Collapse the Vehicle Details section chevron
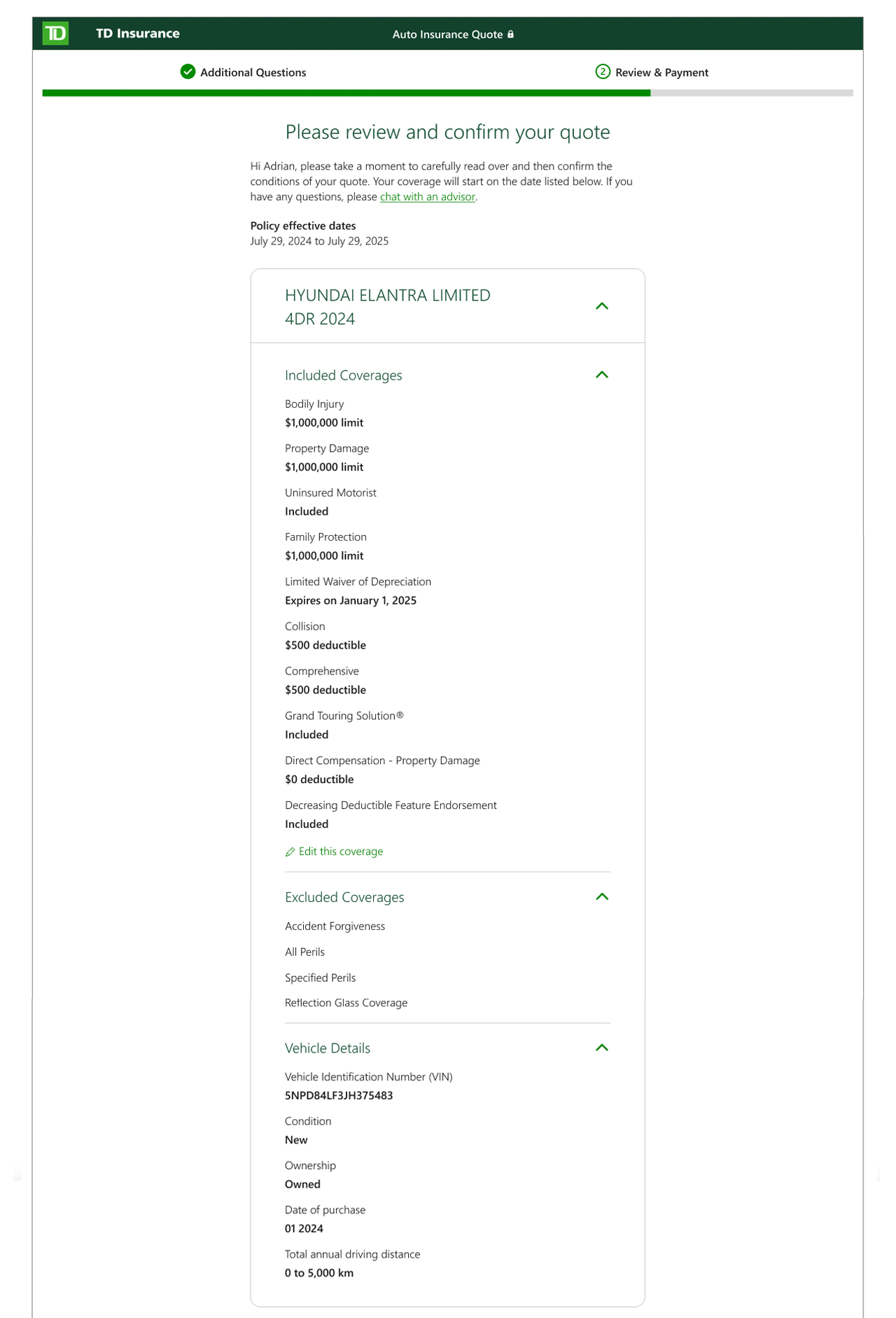 coord(601,1048)
